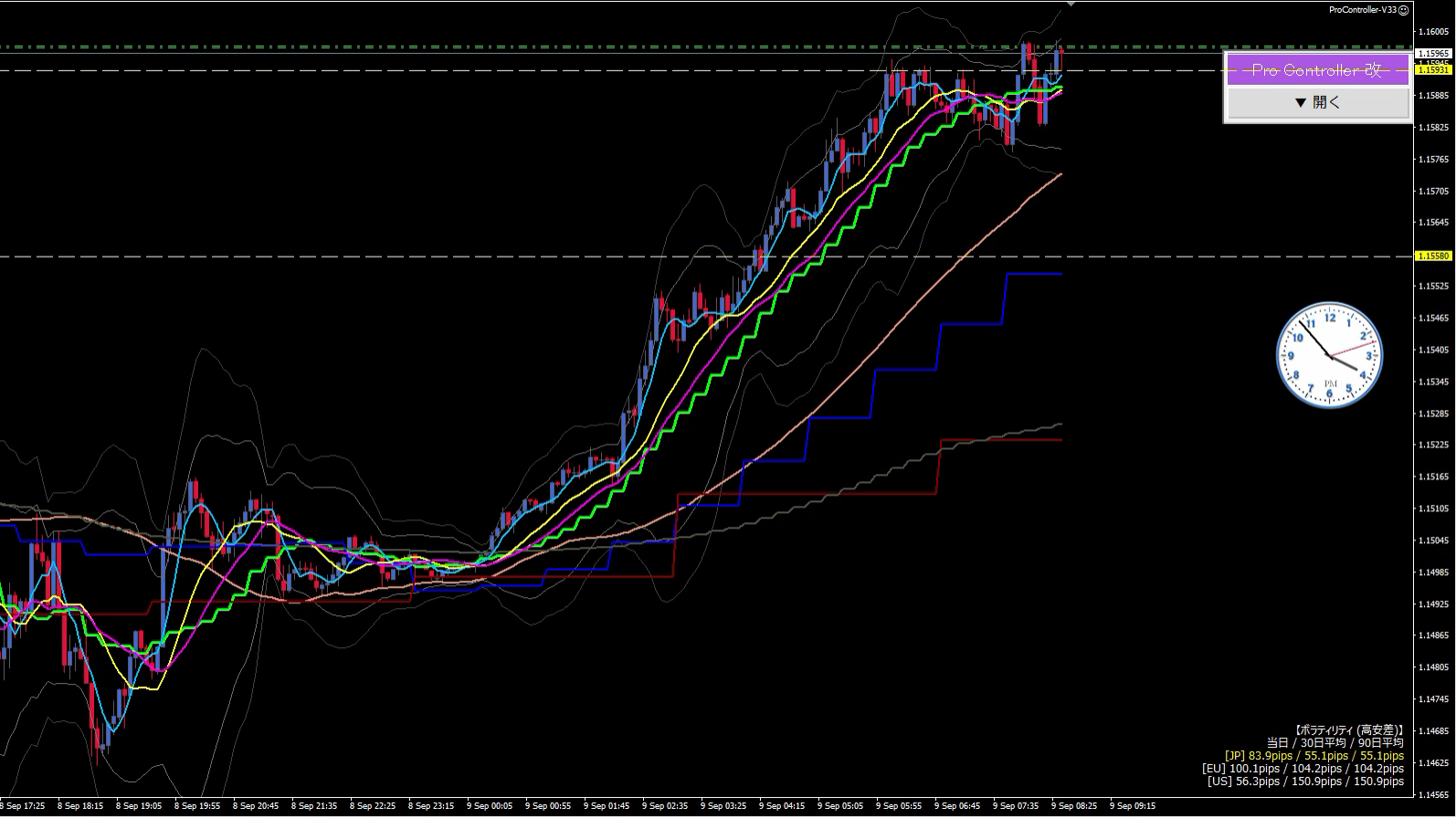
Task: Click the purple Pro Controller 改 header button
Action: [x=1317, y=69]
